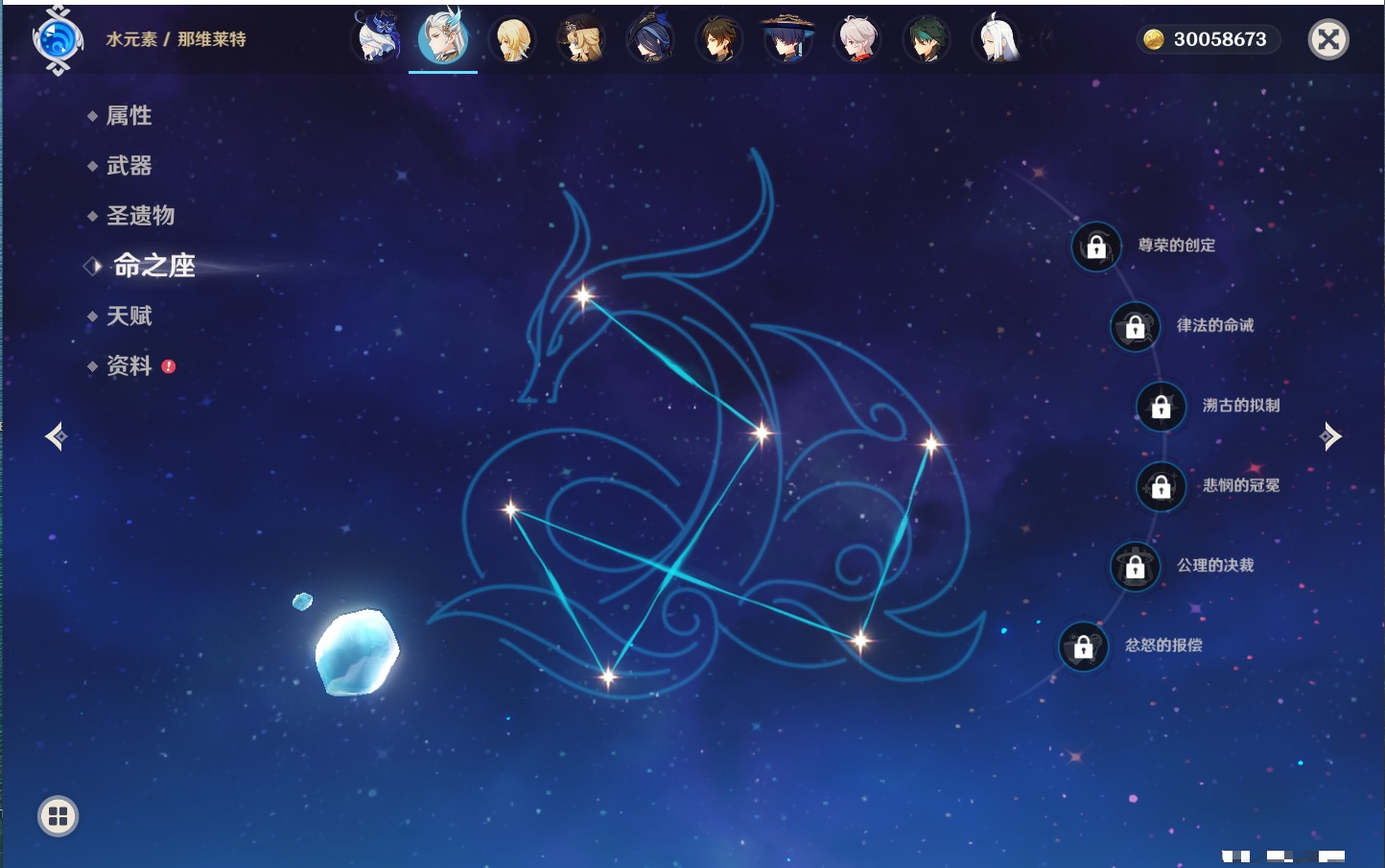Screen dimensions: 1385x868
Task: Click the Mora coin icon
Action: pos(1154,39)
